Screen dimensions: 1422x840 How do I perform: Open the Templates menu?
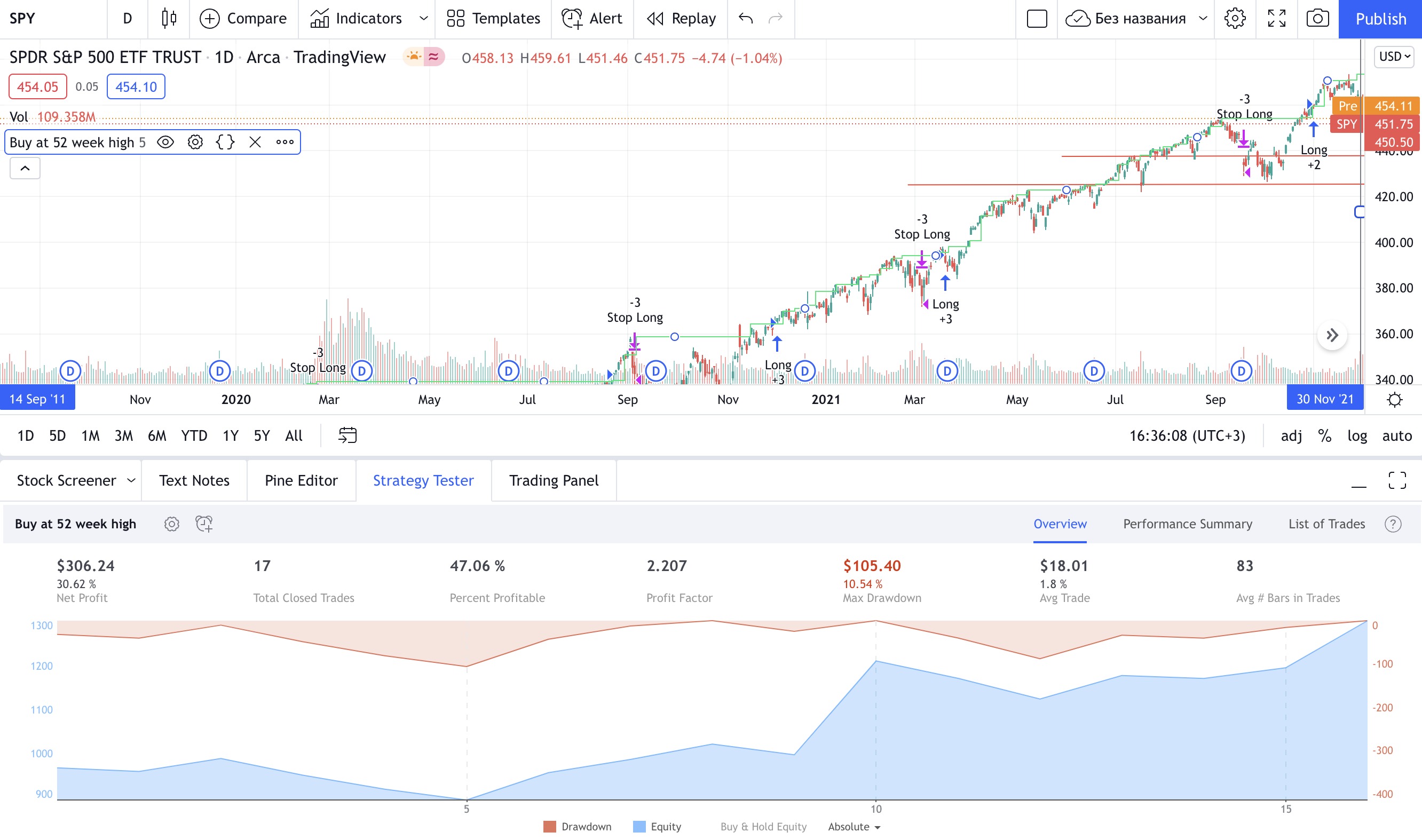click(x=493, y=19)
